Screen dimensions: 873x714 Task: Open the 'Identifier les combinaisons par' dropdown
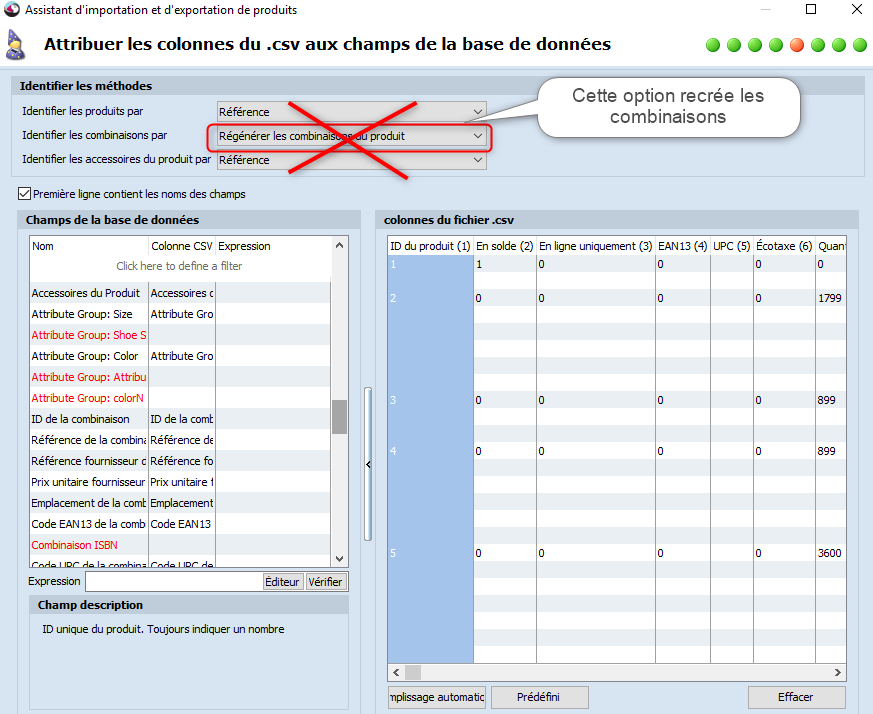[x=351, y=136]
